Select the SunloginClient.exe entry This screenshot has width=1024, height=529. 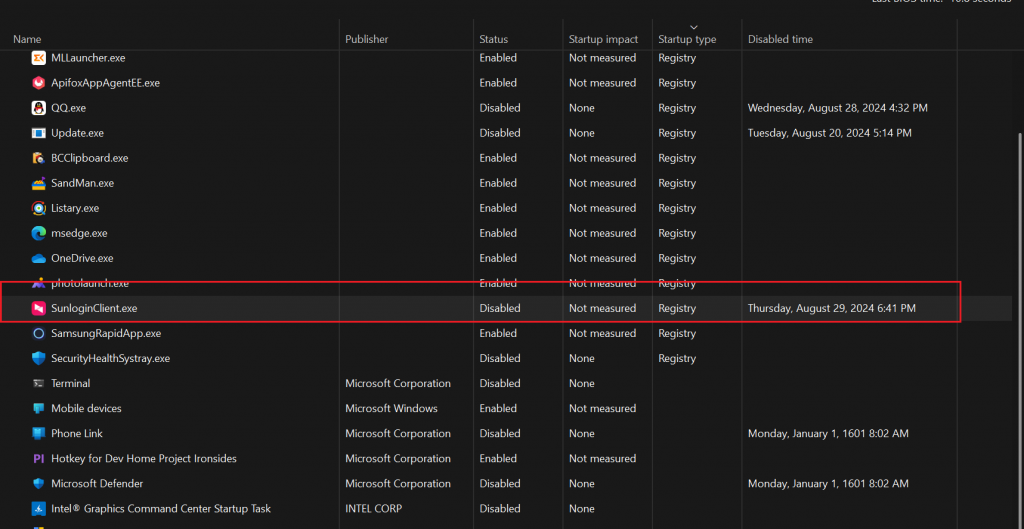(x=94, y=308)
